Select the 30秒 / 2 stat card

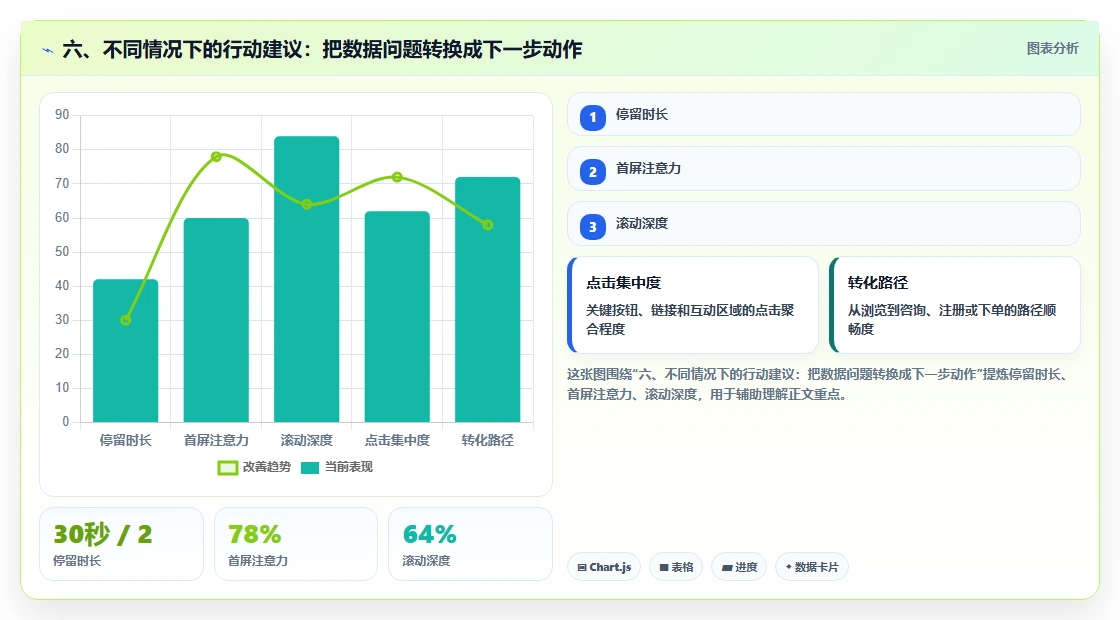121,544
